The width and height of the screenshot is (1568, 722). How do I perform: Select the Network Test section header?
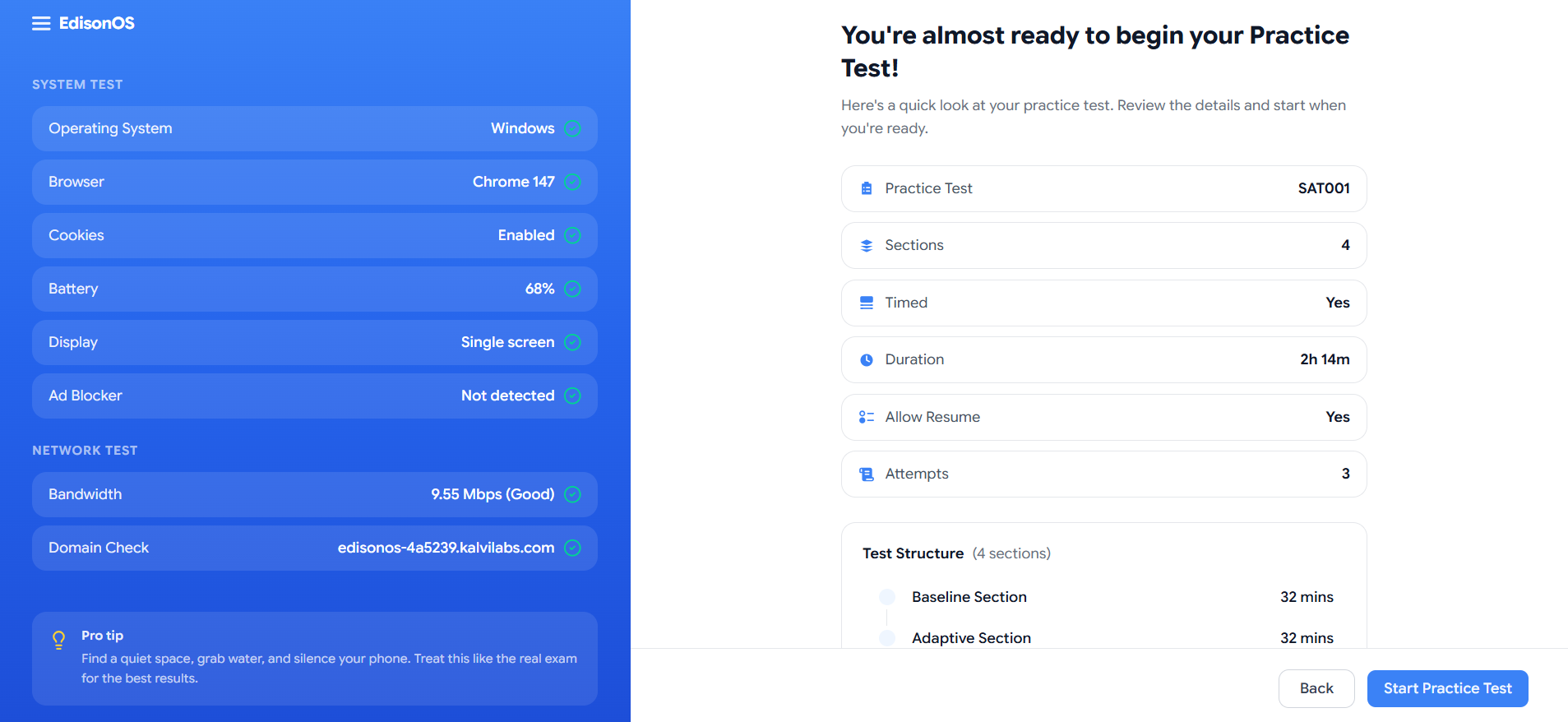pyautogui.click(x=85, y=450)
